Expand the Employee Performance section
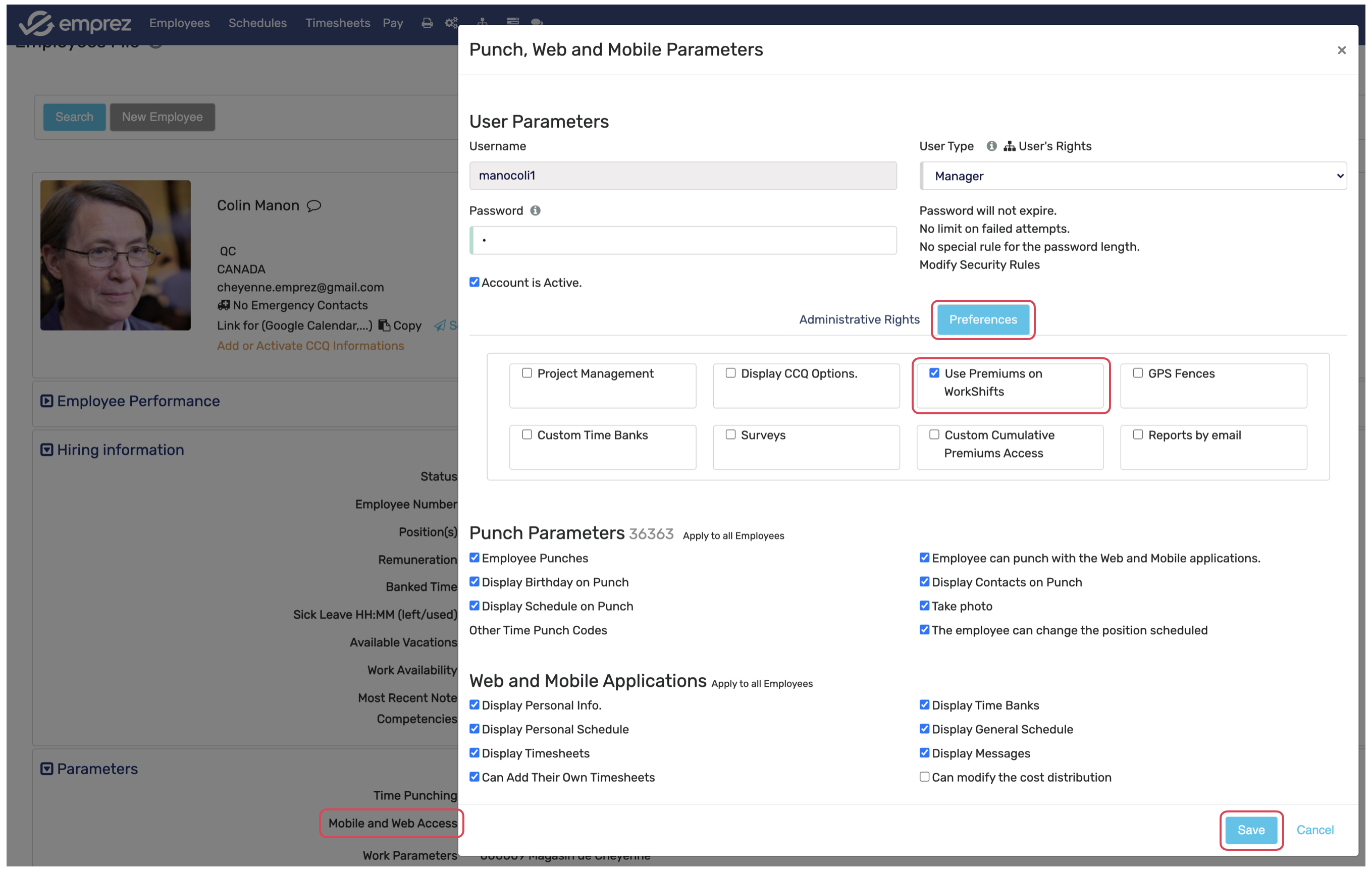This screenshot has width=1372, height=873. [47, 401]
